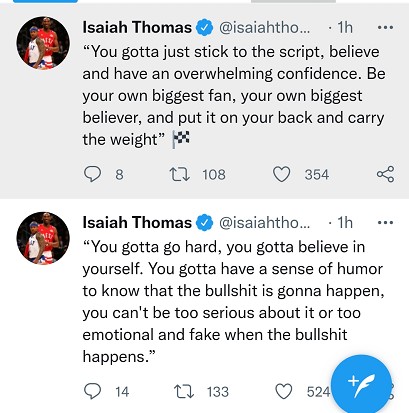This screenshot has width=409, height=413.
Task: Open @isaiahtho... handle on first tweet
Action: pyautogui.click(x=264, y=27)
